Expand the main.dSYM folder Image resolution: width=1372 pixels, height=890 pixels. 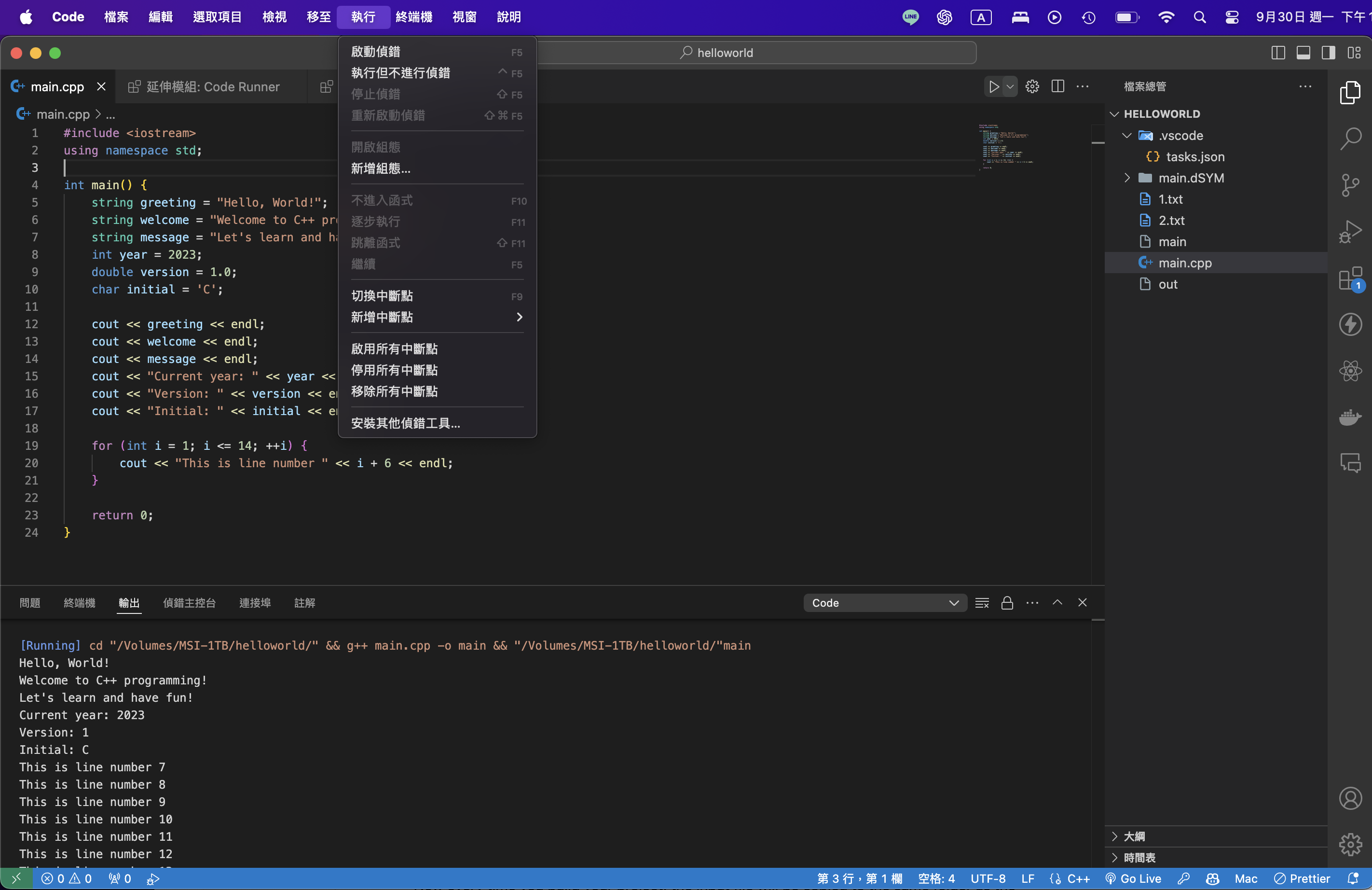(1127, 178)
